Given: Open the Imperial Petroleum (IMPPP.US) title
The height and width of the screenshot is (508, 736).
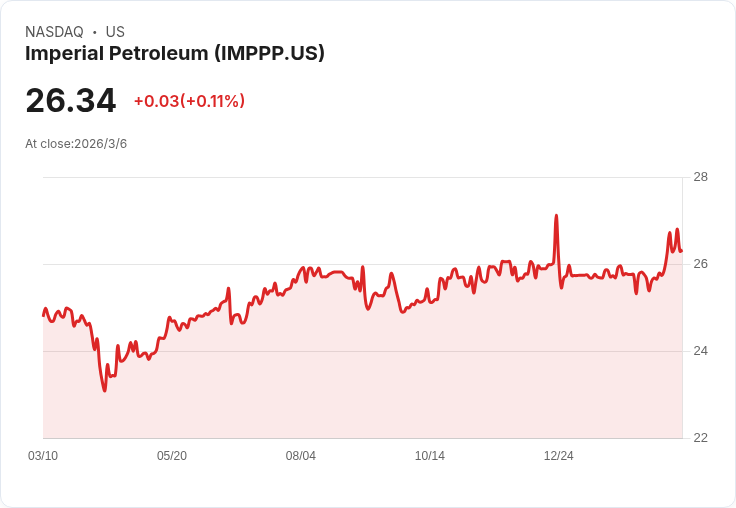Looking at the screenshot, I should point(175,54).
